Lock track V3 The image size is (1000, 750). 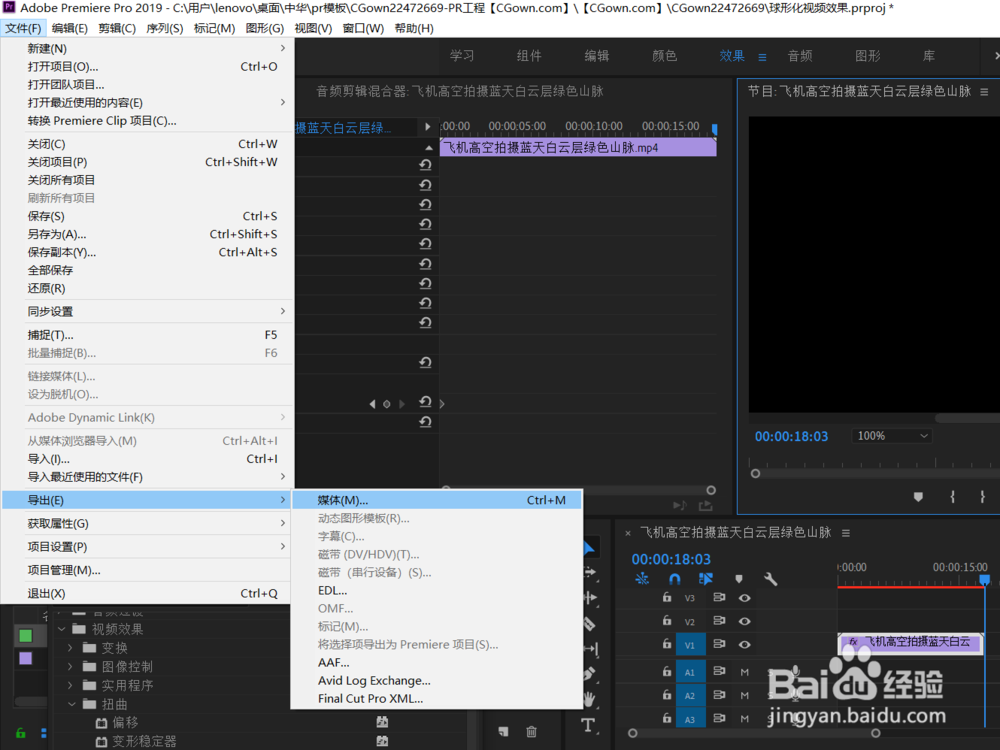666,598
